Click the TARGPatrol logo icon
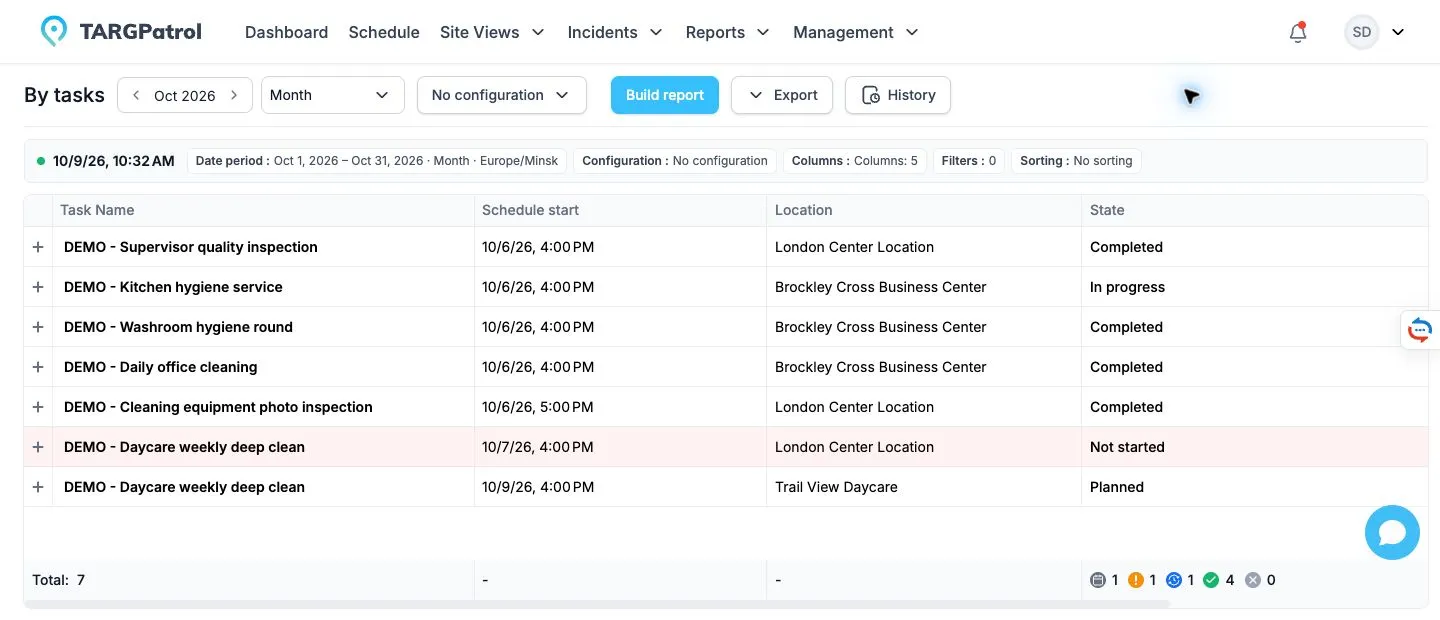The image size is (1440, 620). [x=54, y=31]
